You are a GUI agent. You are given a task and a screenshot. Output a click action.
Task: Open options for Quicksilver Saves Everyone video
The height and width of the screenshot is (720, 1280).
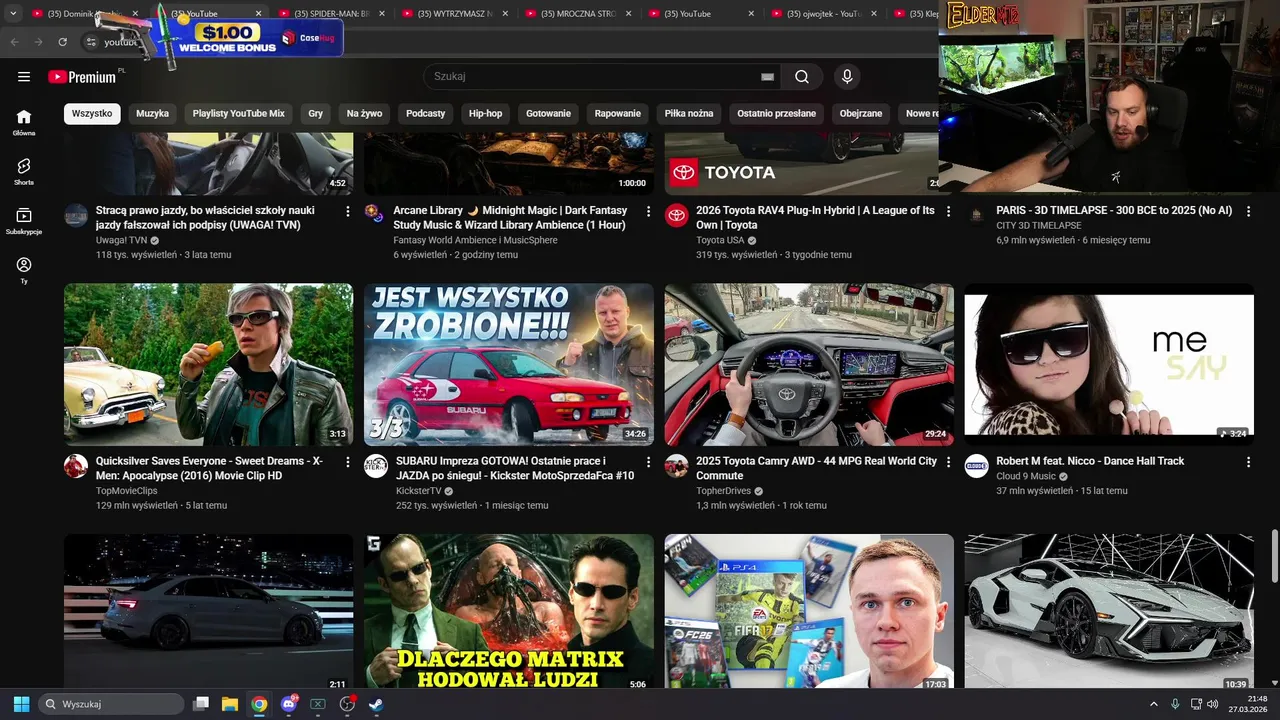348,462
